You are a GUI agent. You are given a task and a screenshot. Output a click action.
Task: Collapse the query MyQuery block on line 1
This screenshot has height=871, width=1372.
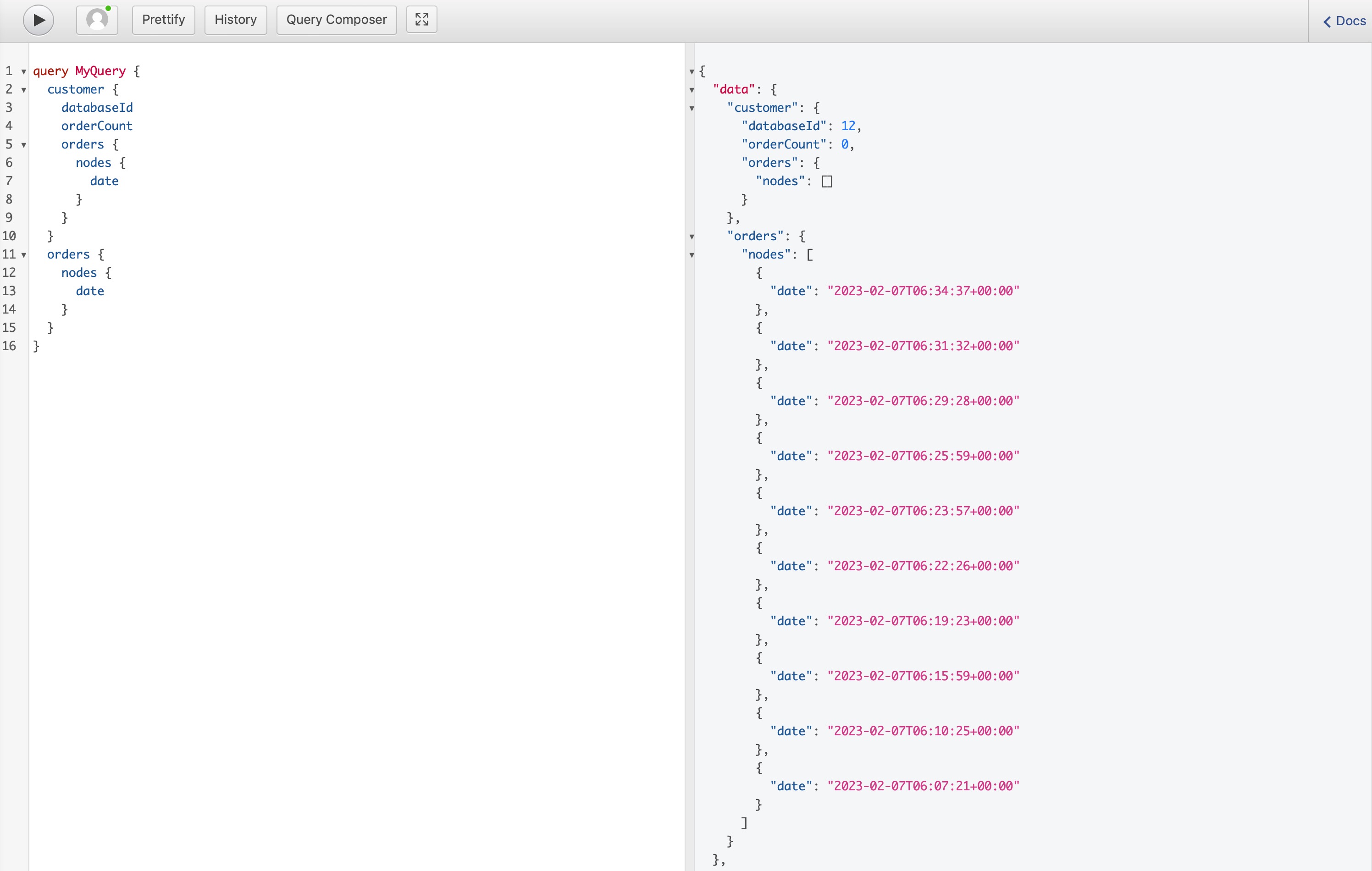point(23,71)
